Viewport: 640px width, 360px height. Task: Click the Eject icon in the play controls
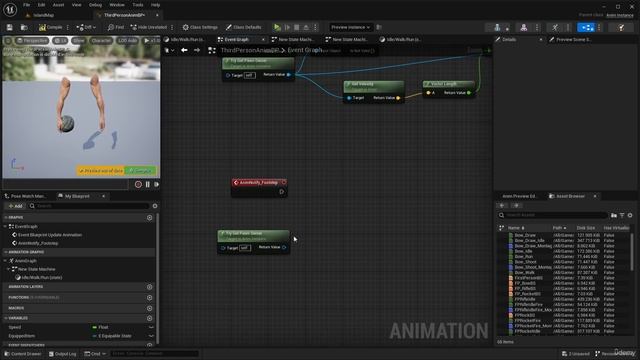(306, 27)
